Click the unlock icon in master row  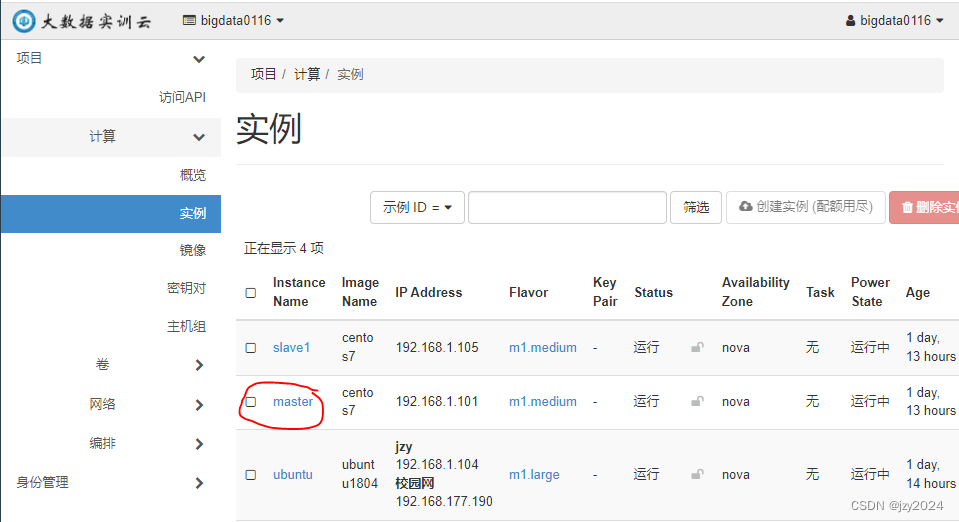[697, 401]
